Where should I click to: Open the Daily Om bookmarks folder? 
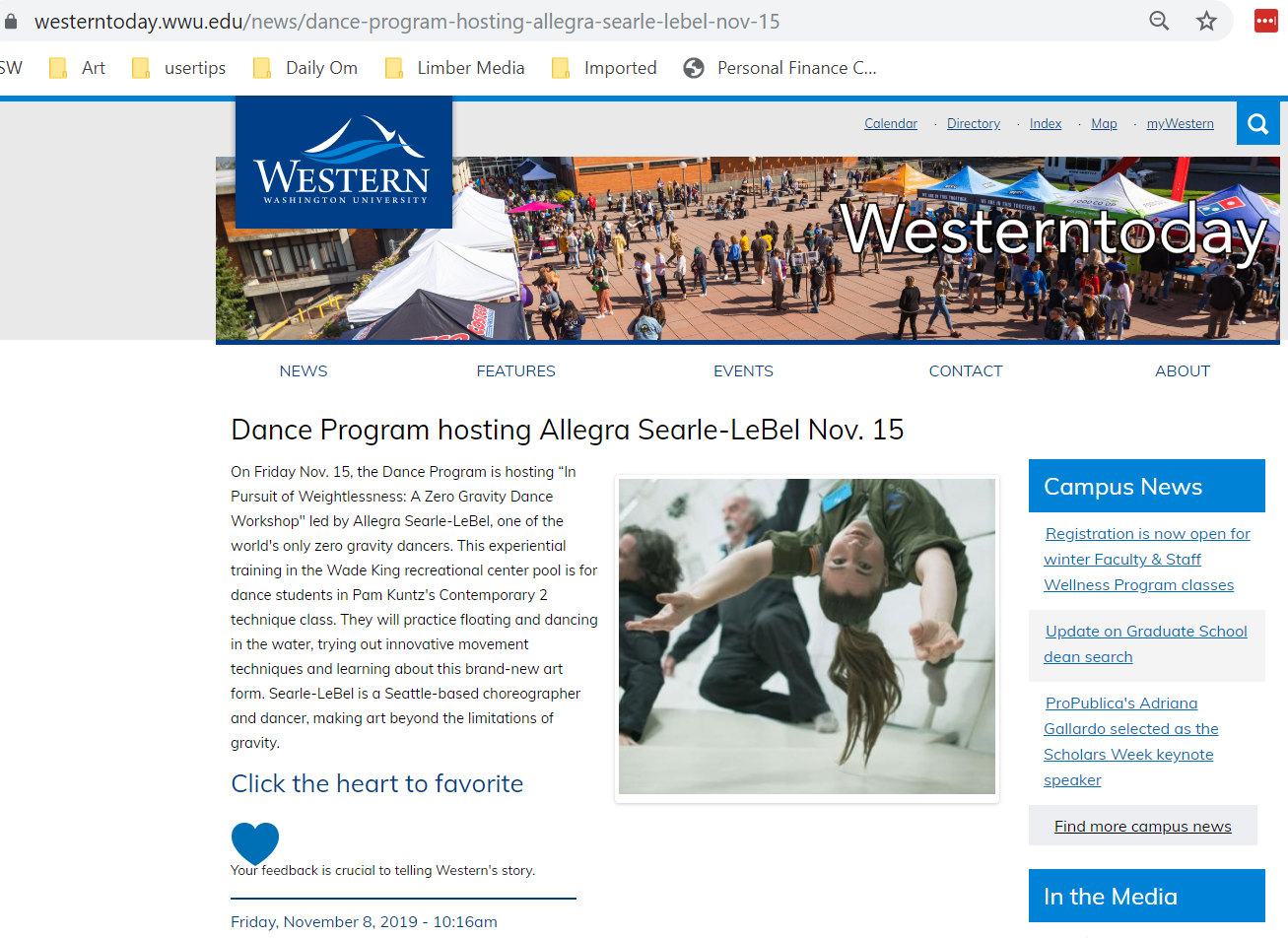pos(305,68)
